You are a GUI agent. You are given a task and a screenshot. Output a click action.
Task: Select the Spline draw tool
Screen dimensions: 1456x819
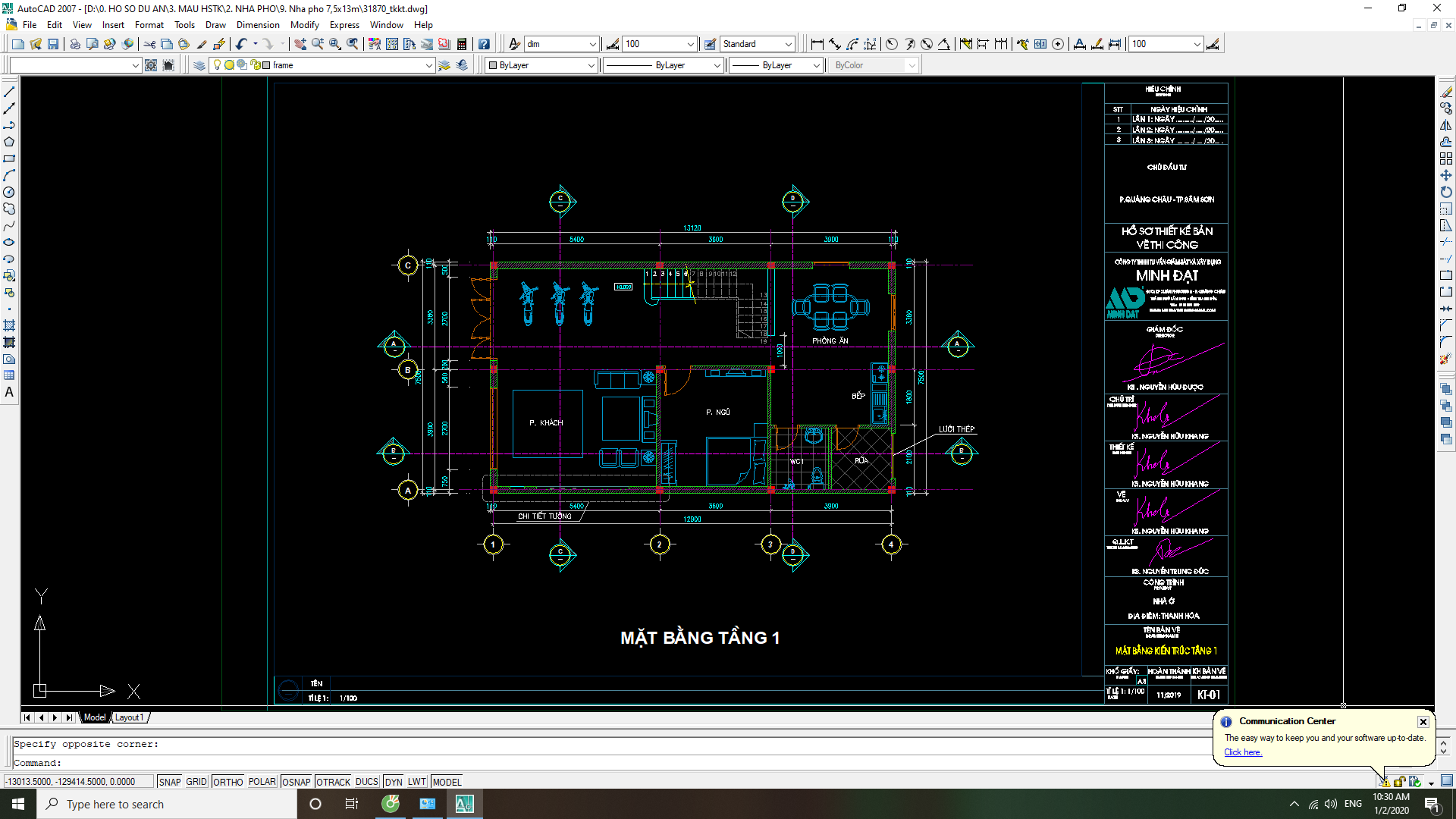pyautogui.click(x=9, y=225)
